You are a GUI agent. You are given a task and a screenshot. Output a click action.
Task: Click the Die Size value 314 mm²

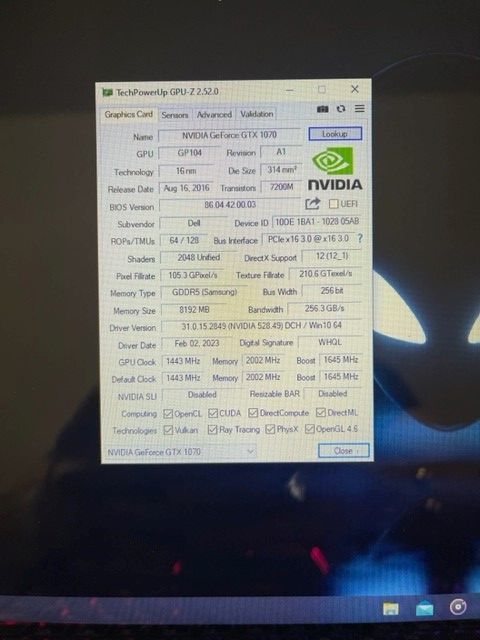[x=282, y=170]
